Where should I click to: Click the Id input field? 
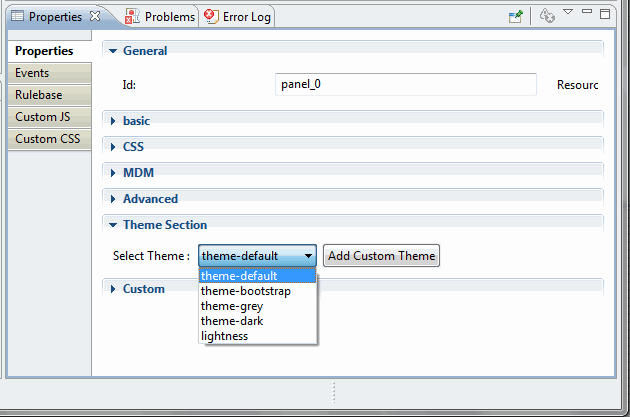coord(406,84)
